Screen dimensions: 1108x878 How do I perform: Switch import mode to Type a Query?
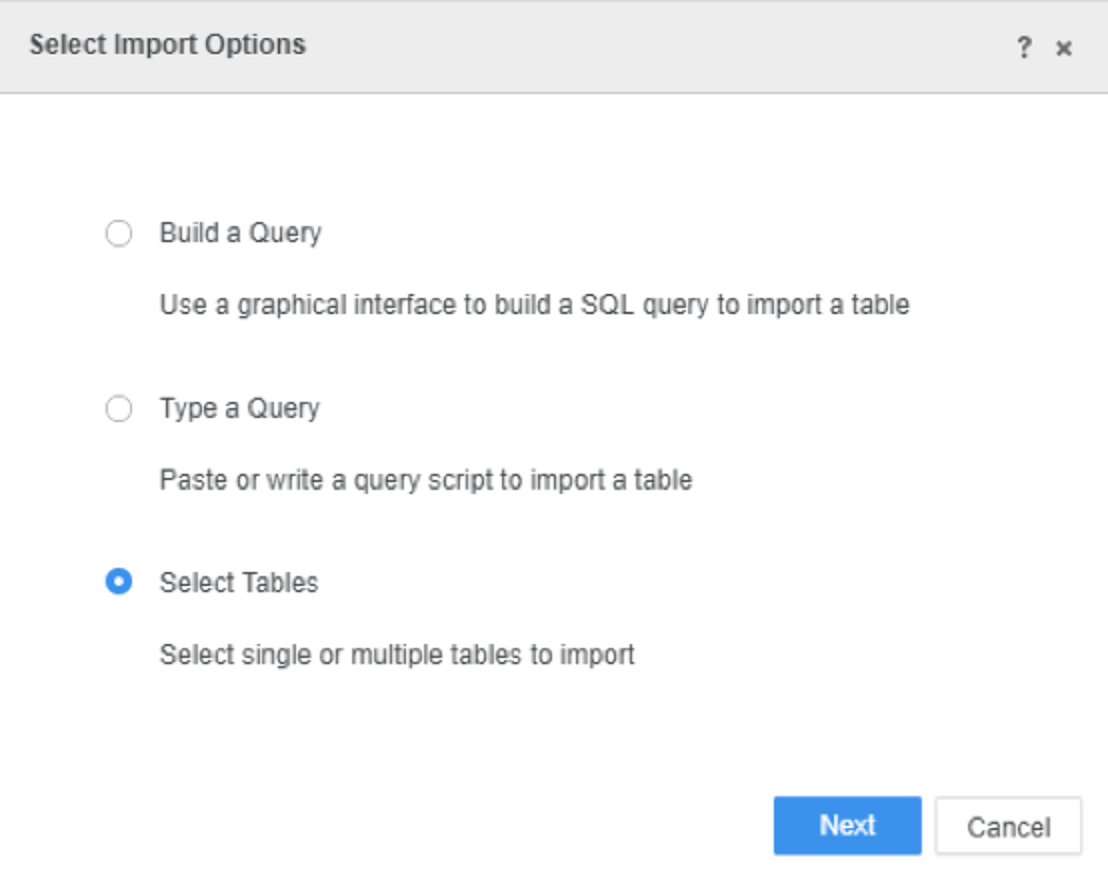click(x=119, y=407)
